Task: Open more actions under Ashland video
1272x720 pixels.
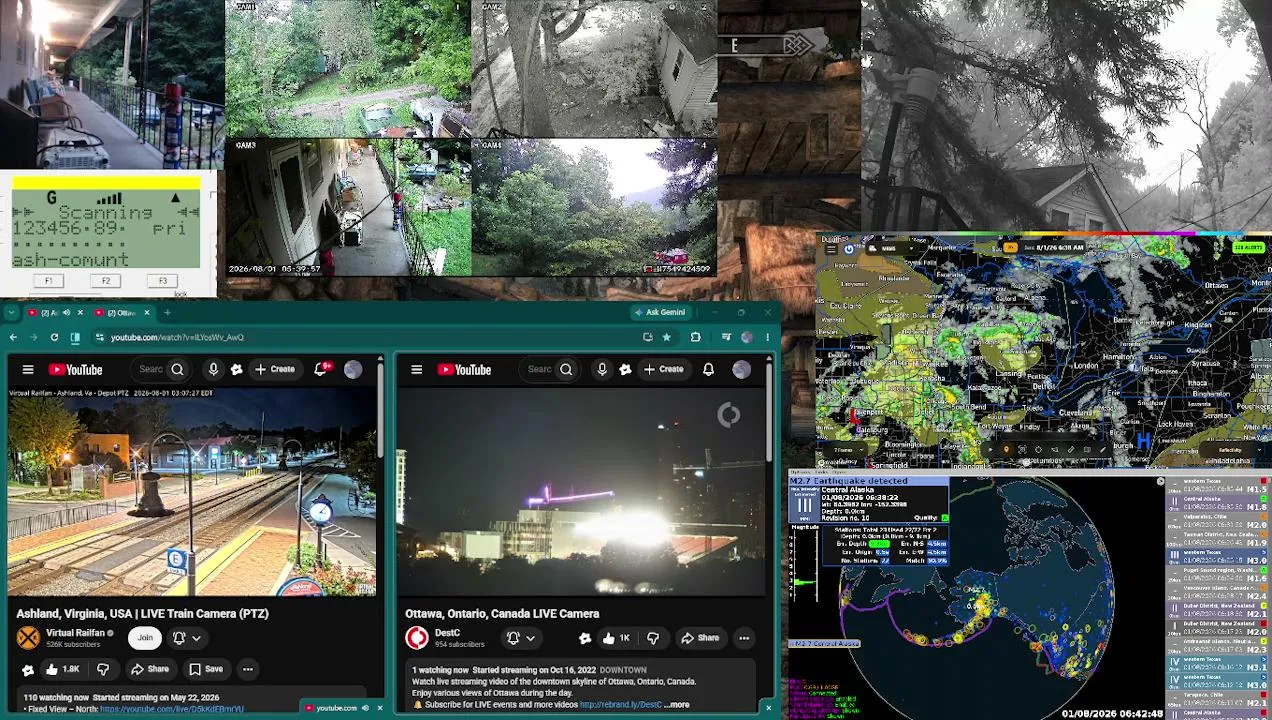Action: point(248,669)
